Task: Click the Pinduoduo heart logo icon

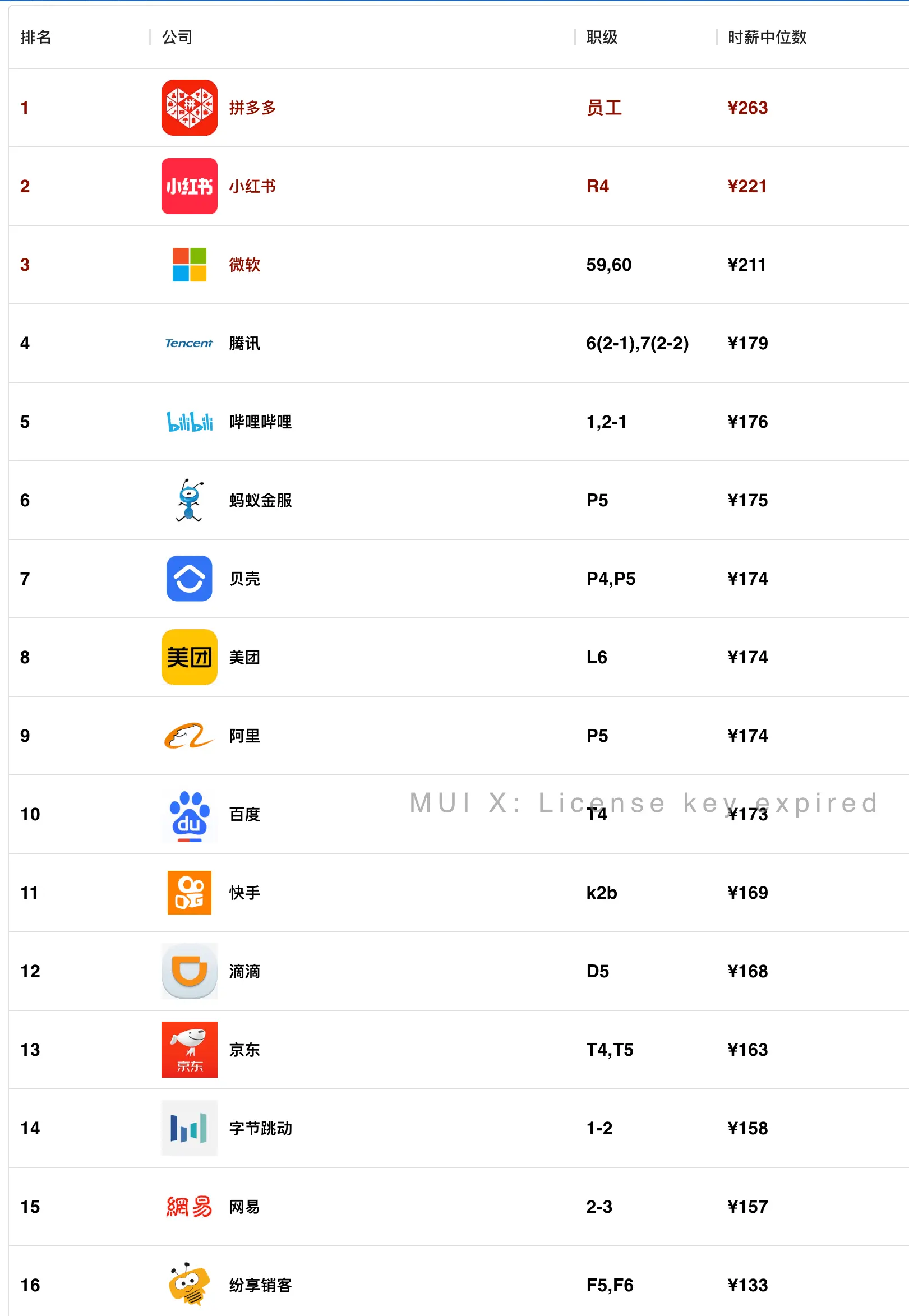Action: tap(189, 108)
